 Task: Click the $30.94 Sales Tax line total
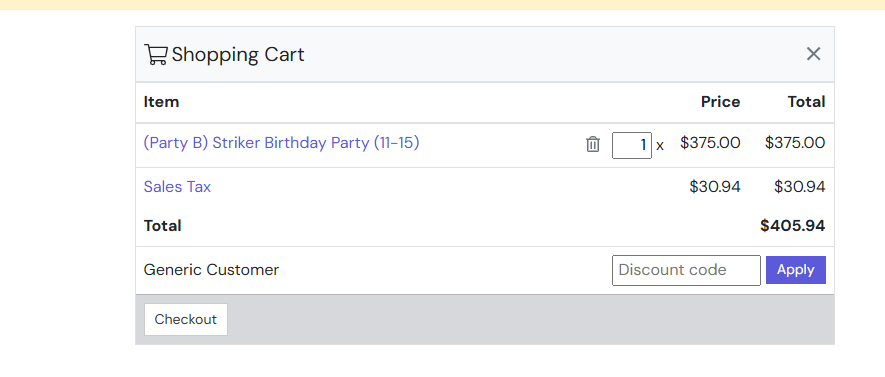click(x=800, y=187)
